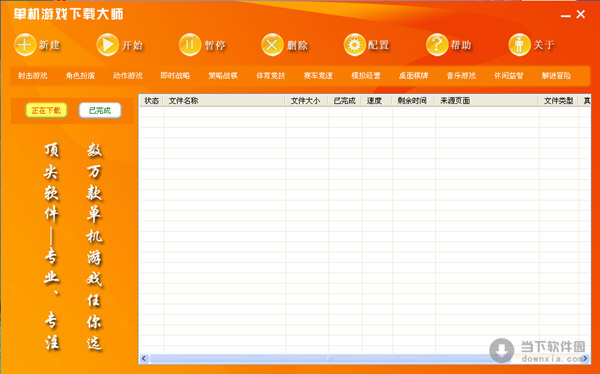Sort by the 文件大小 column header
600x374 pixels.
[x=307, y=101]
